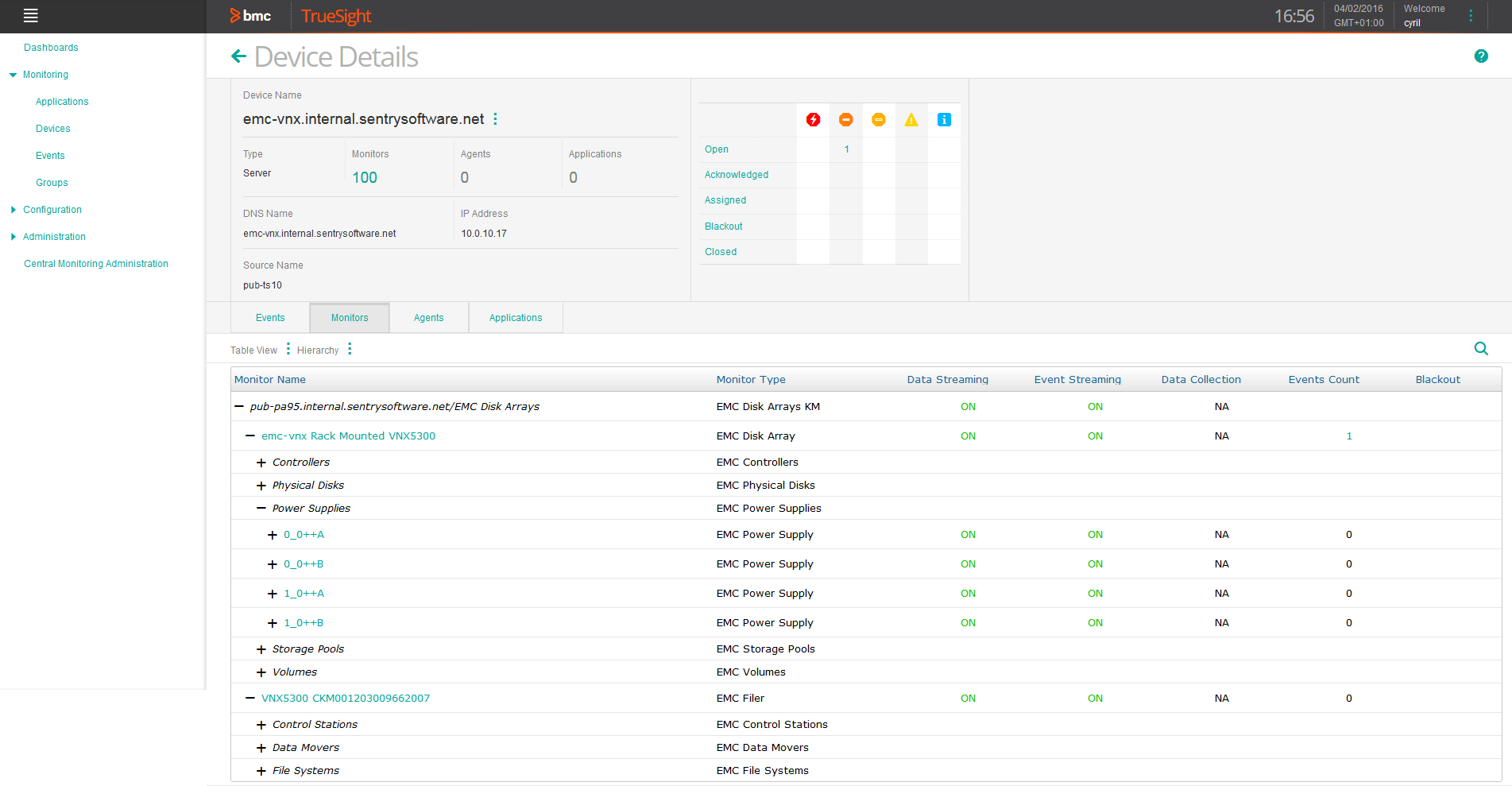This screenshot has height=786, width=1512.
Task: Switch to Table View
Action: (253, 350)
